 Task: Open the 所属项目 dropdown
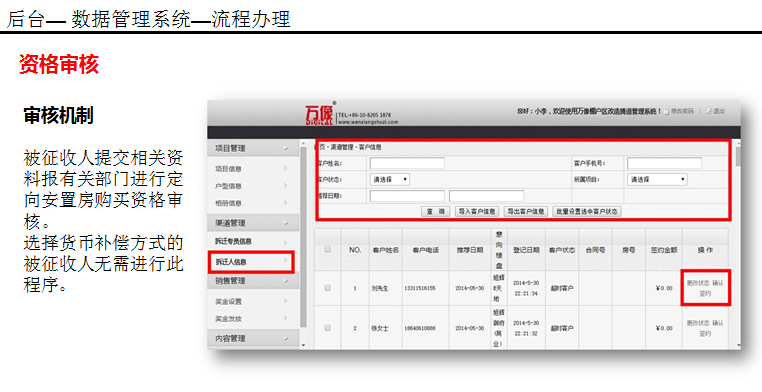pyautogui.click(x=657, y=180)
